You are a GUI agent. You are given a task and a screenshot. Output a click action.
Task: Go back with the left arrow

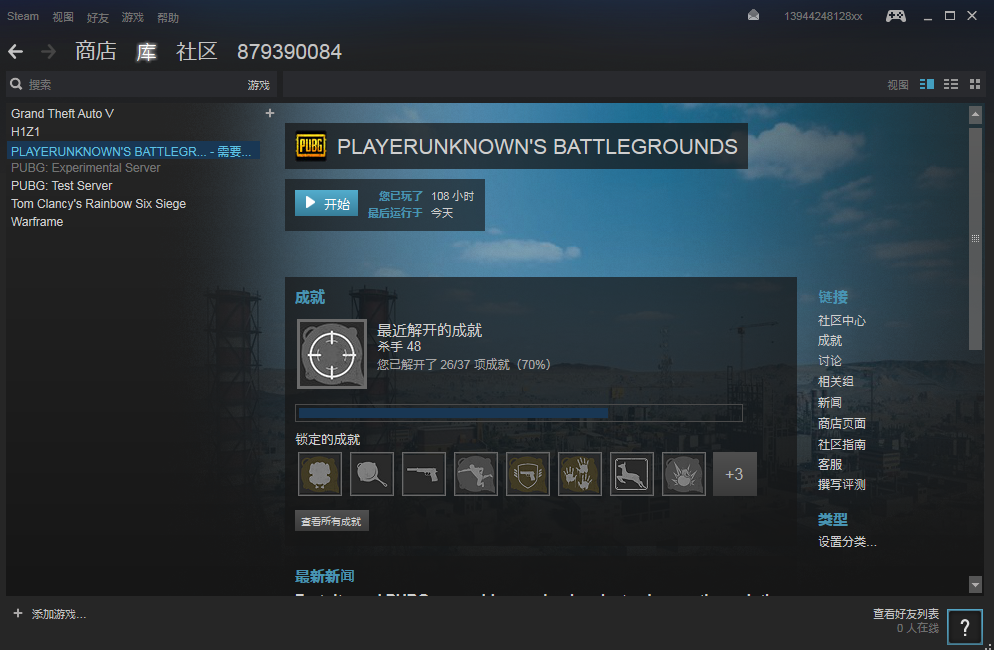16,51
